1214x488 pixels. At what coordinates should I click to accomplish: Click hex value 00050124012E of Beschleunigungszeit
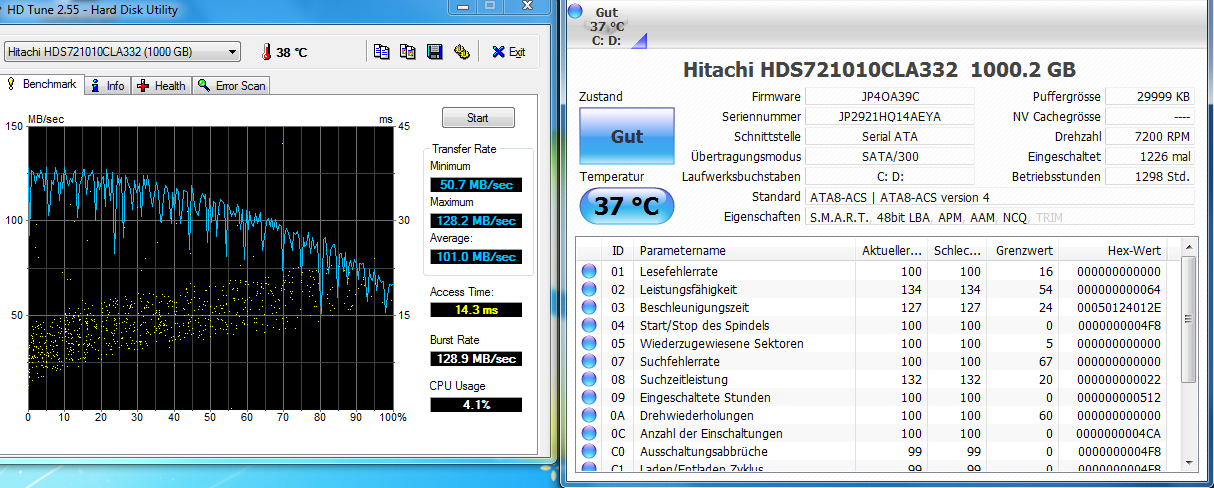pyautogui.click(x=1118, y=307)
